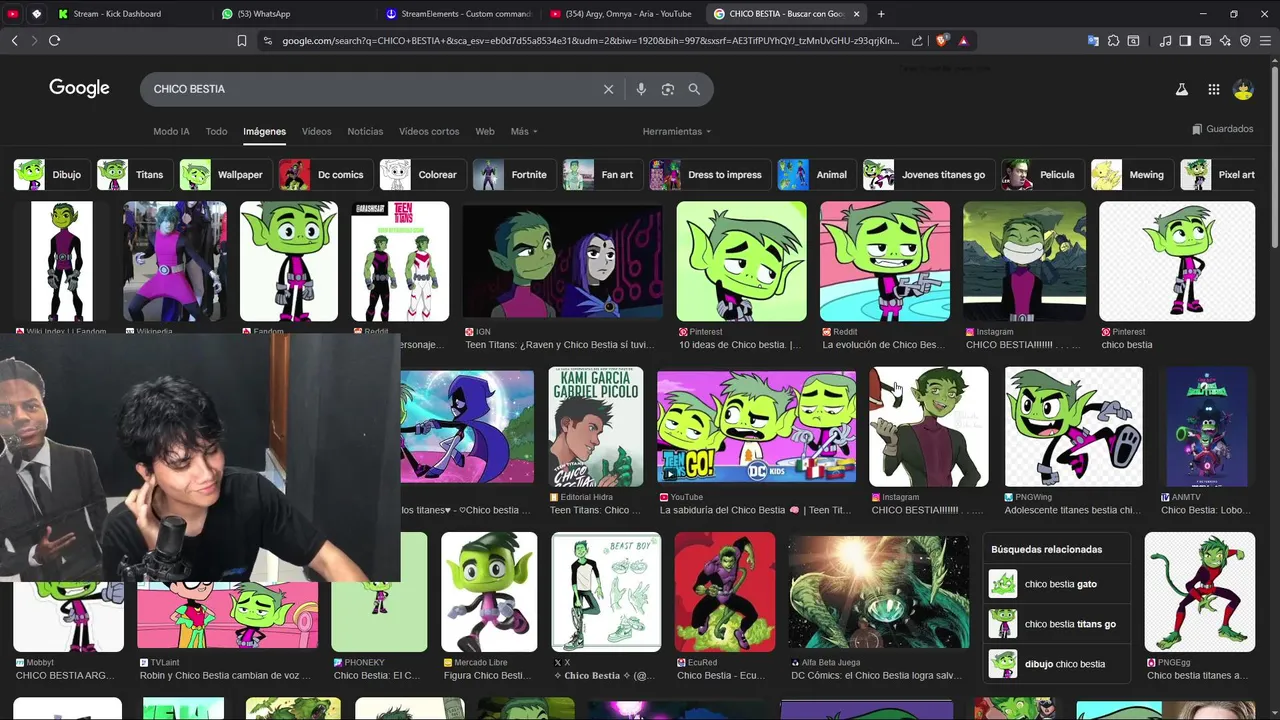Open Brave Rewards triangle icon
The height and width of the screenshot is (720, 1280).
(963, 41)
